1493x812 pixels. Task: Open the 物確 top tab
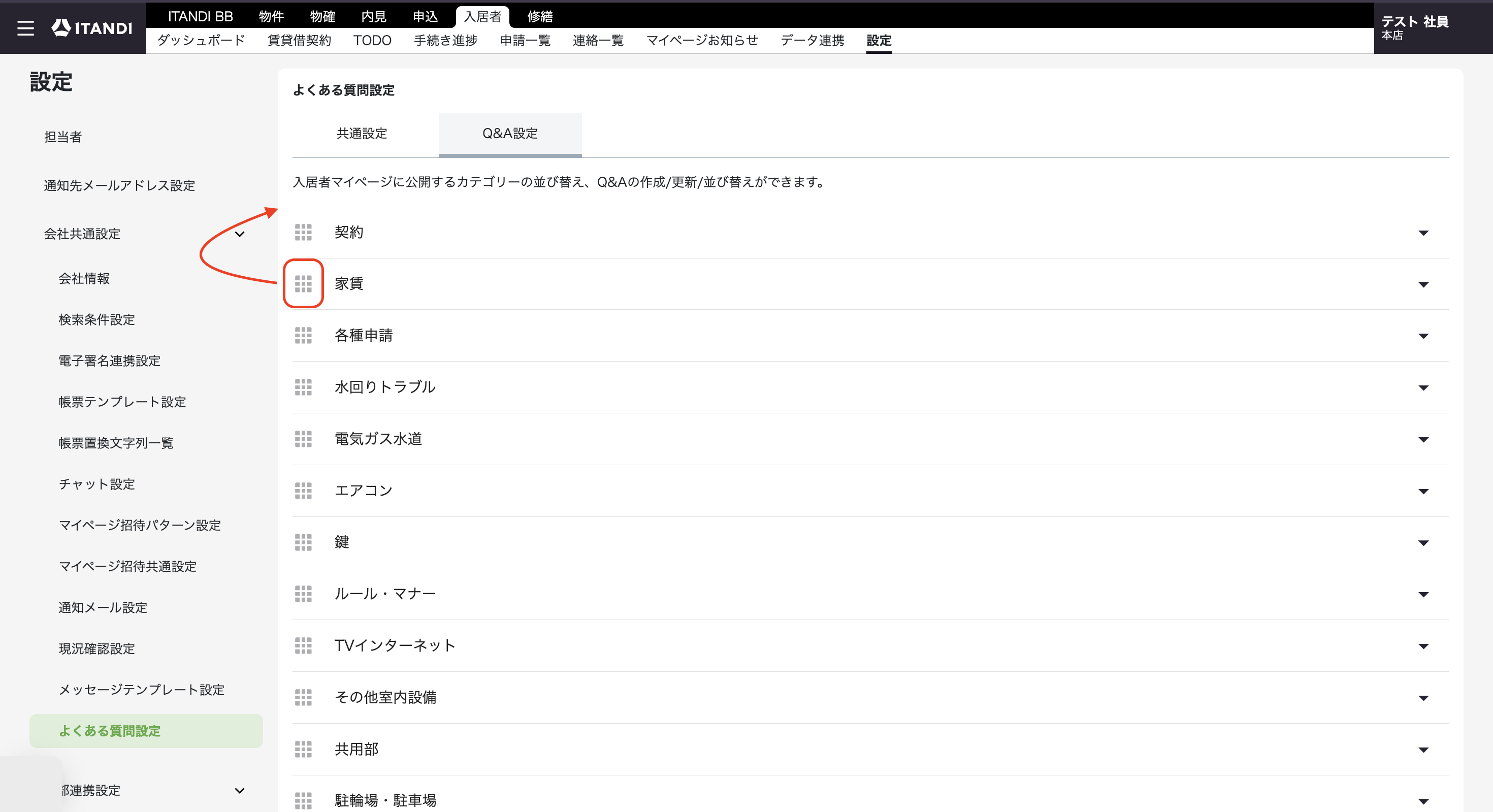coord(322,16)
